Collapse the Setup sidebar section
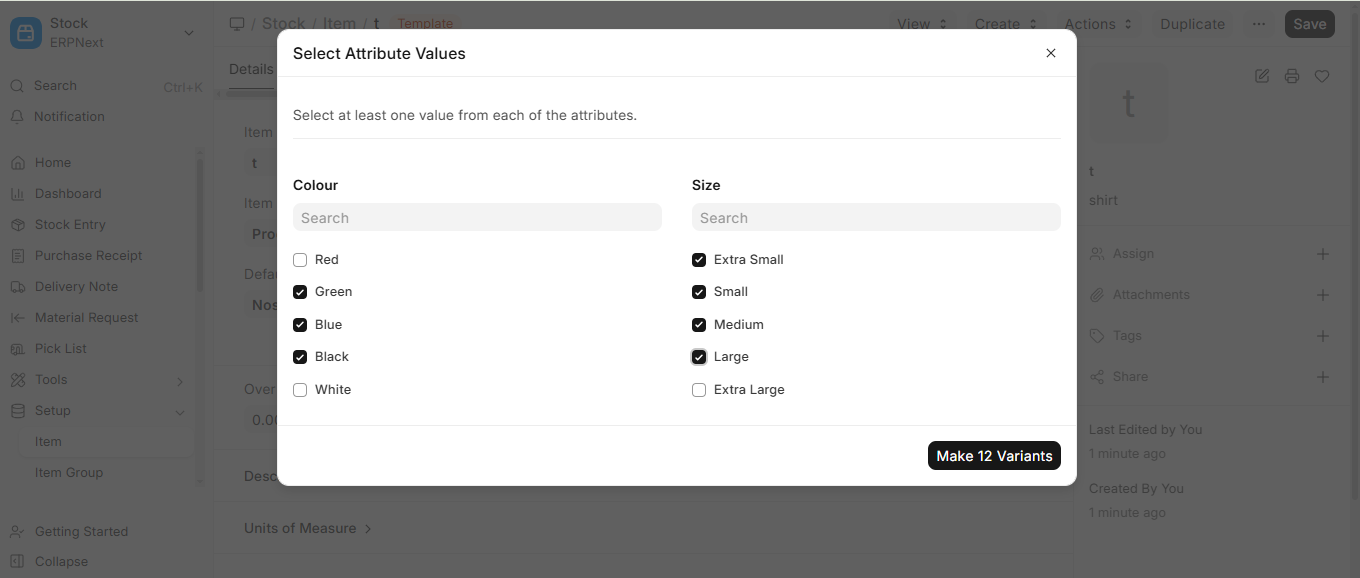Image resolution: width=1360 pixels, height=578 pixels. coord(180,411)
